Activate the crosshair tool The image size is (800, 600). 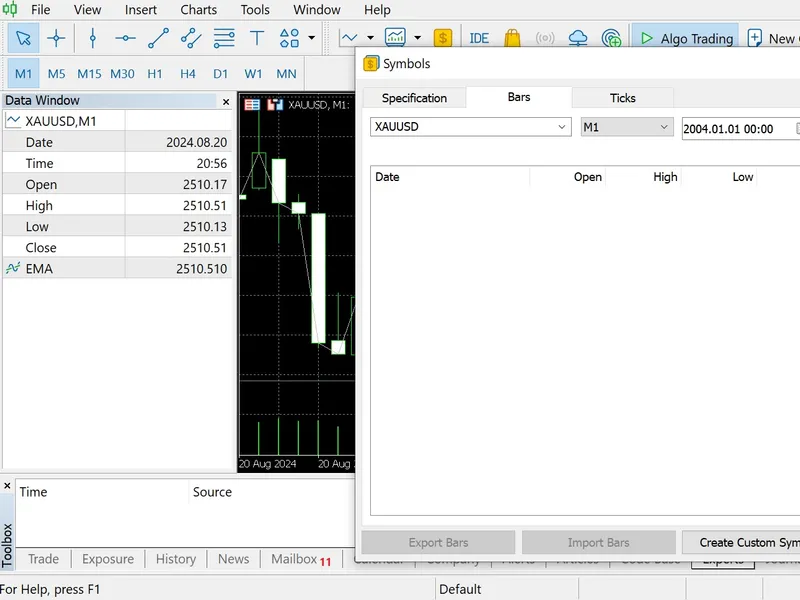[56, 38]
